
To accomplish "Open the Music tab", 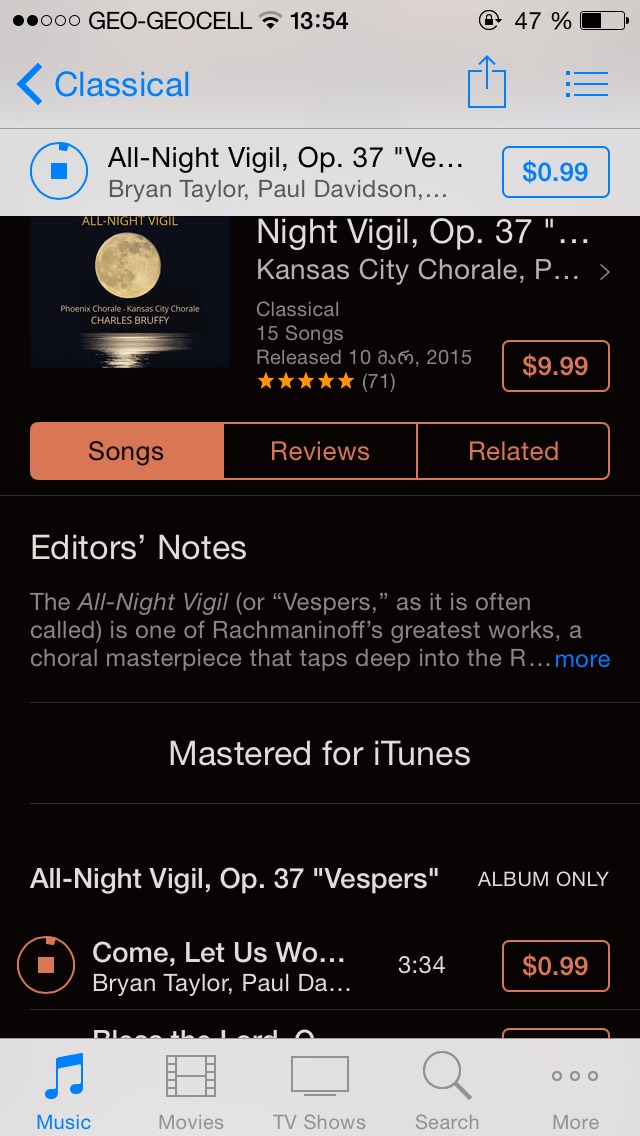I will click(64, 1089).
